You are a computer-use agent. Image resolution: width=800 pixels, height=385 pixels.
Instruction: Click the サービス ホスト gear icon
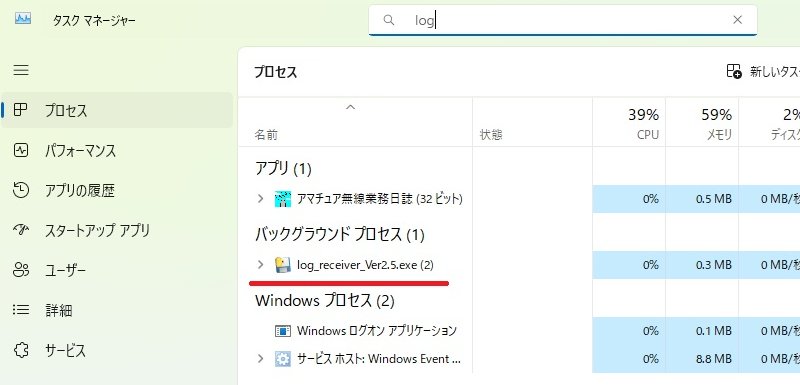[x=283, y=359]
